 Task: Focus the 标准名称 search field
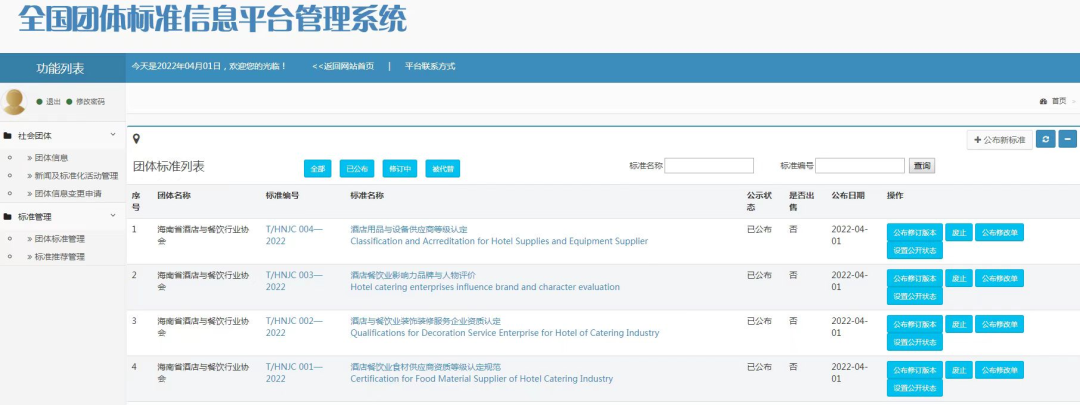(709, 166)
